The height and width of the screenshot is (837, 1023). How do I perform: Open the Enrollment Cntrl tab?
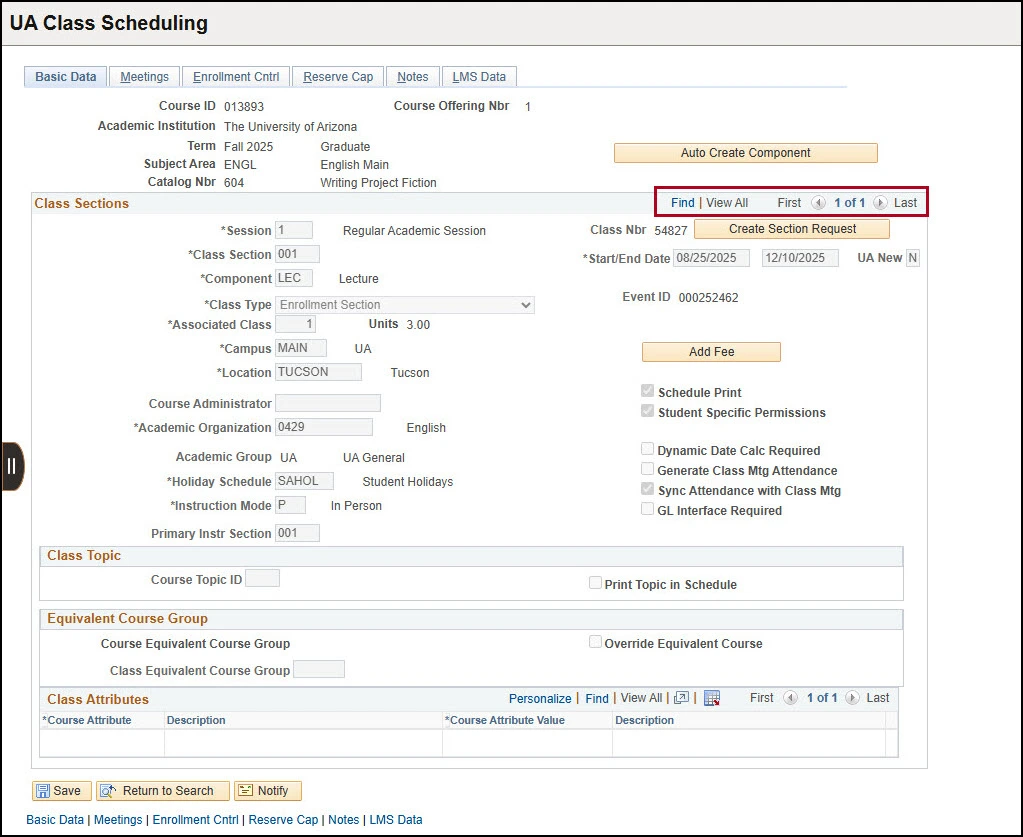coord(236,77)
